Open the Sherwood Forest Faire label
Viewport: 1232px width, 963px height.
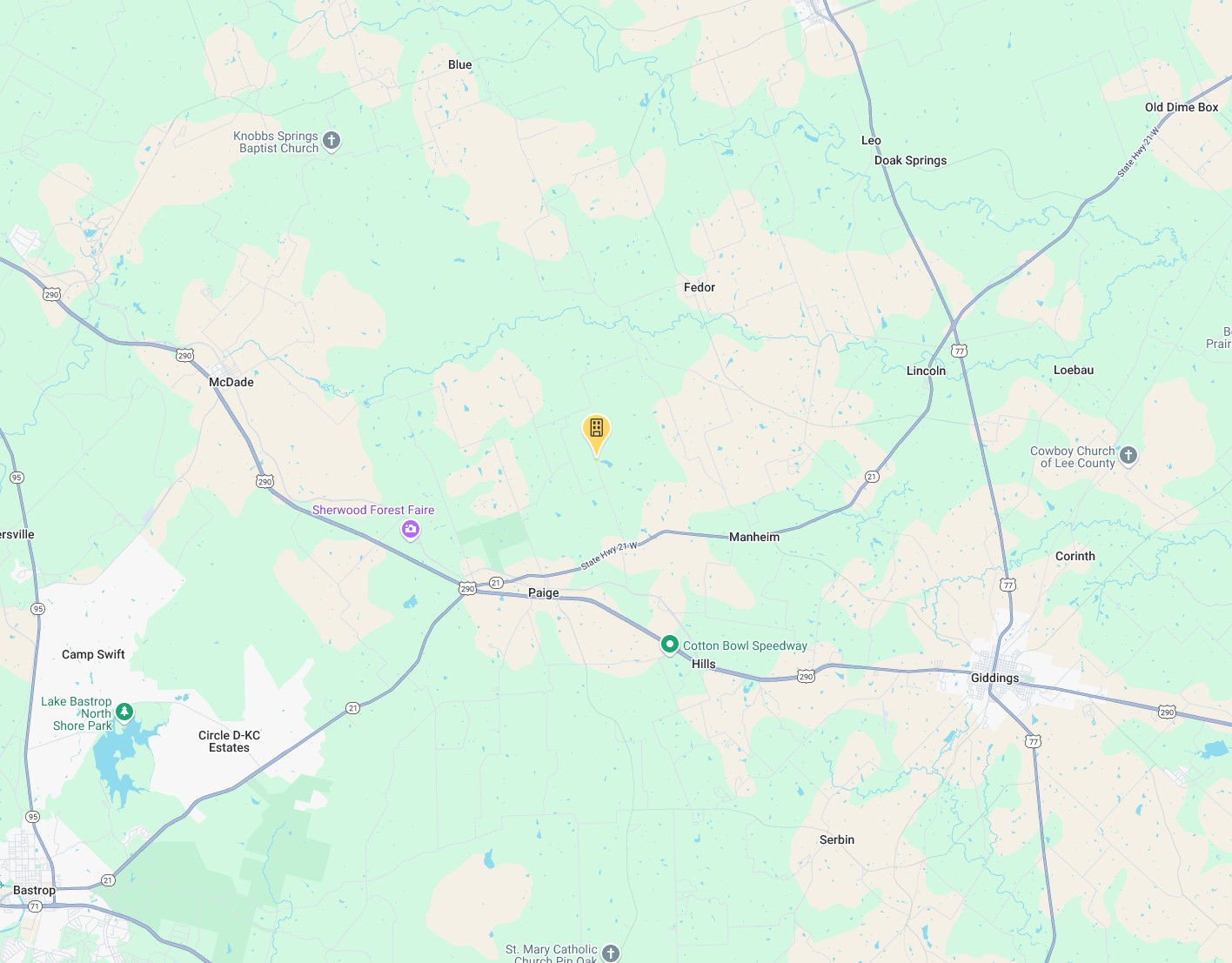pos(373,510)
